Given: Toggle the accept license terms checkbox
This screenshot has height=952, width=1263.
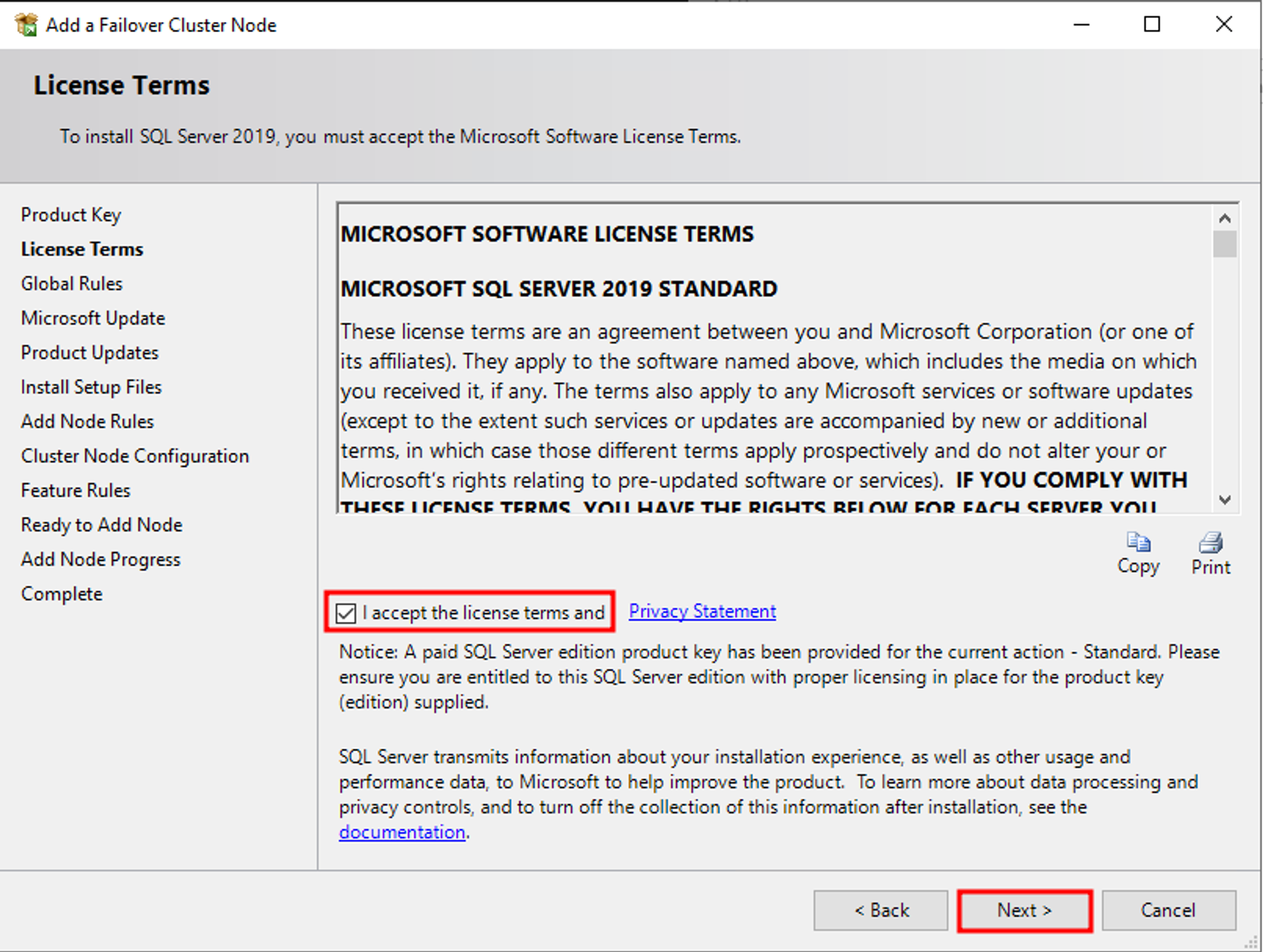Looking at the screenshot, I should click(346, 612).
